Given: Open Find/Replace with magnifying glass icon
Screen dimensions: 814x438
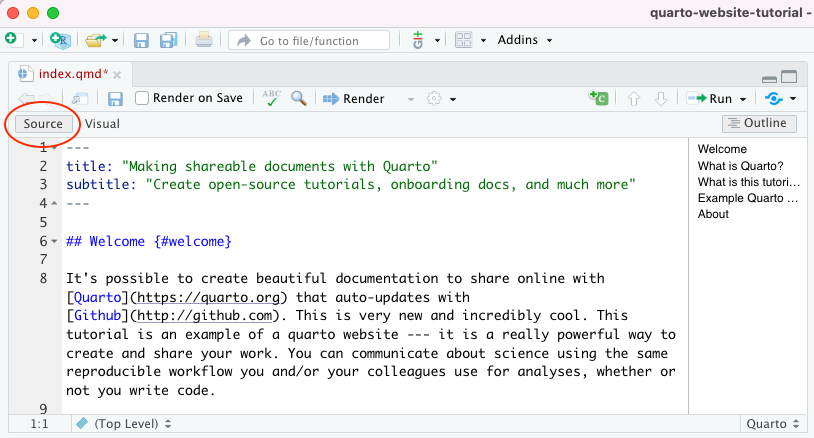Looking at the screenshot, I should tap(298, 98).
